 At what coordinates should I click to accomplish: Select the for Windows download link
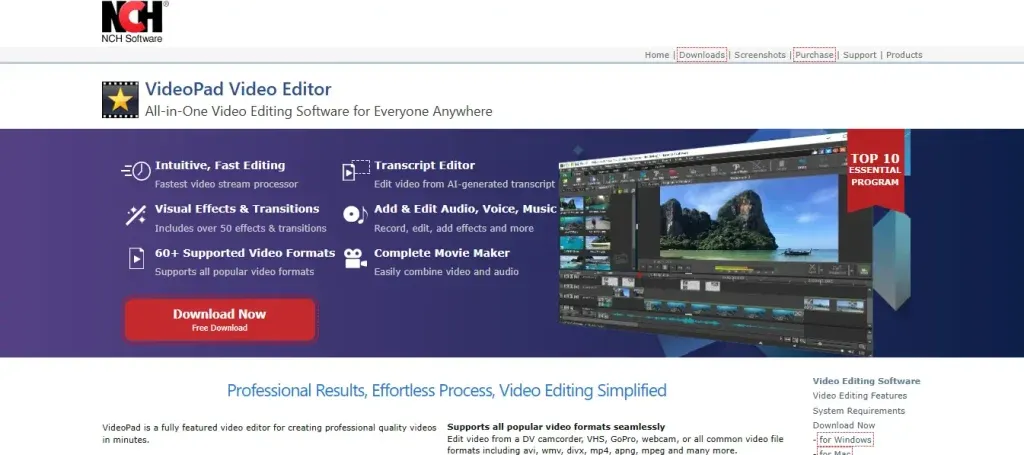coord(845,440)
